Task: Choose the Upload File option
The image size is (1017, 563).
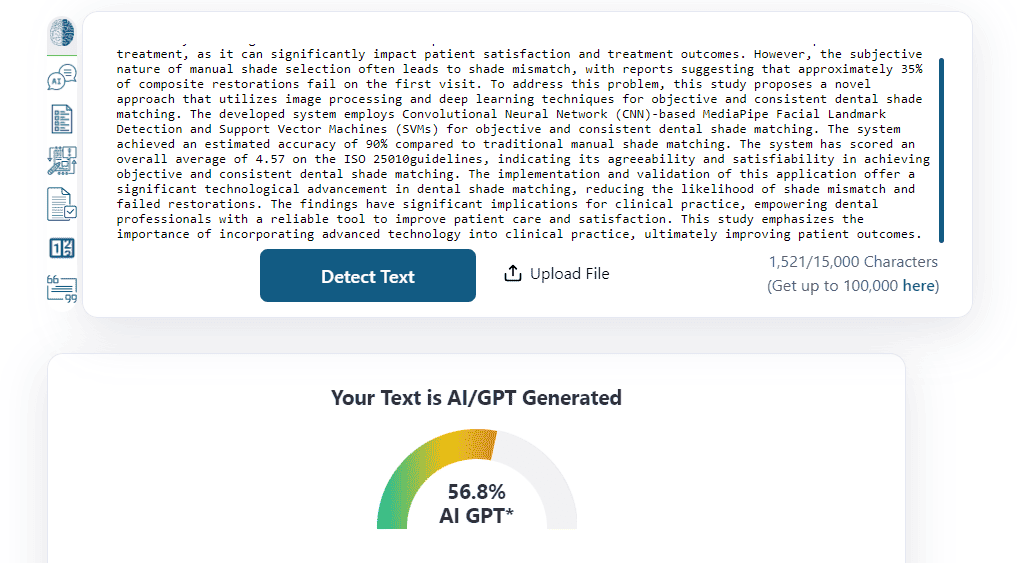Action: click(556, 274)
